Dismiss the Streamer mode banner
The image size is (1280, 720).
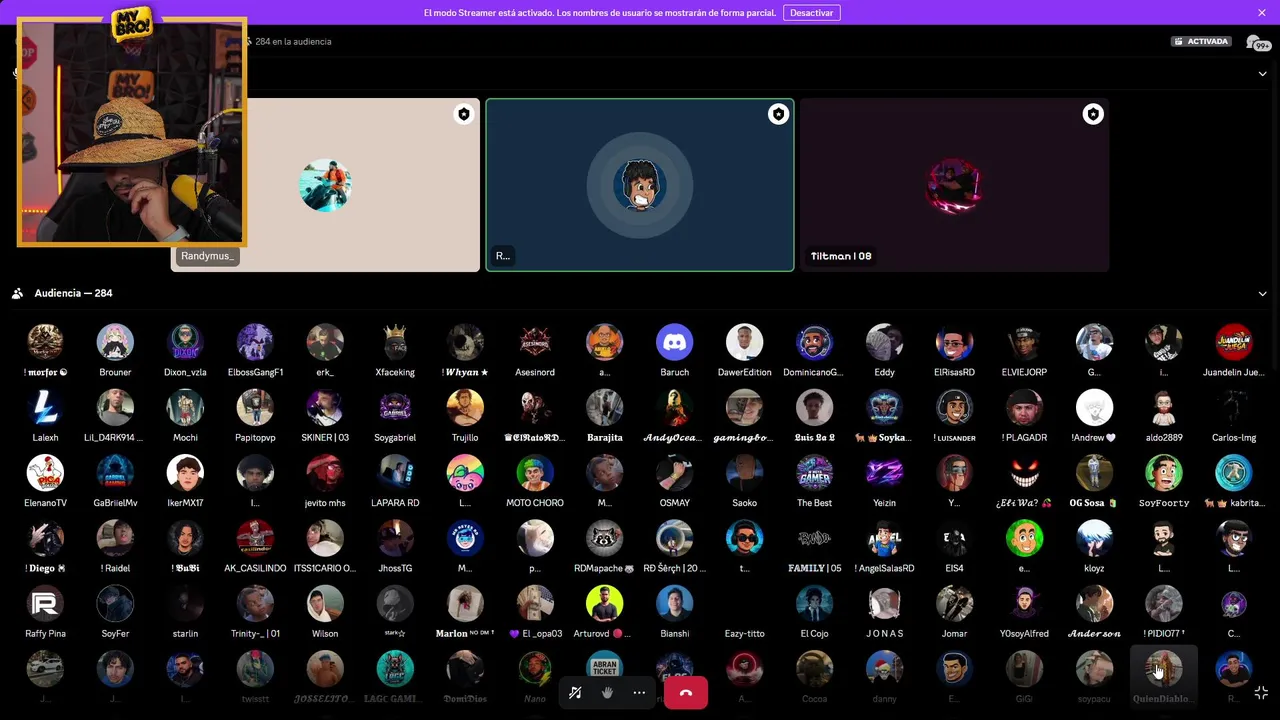(x=1262, y=13)
